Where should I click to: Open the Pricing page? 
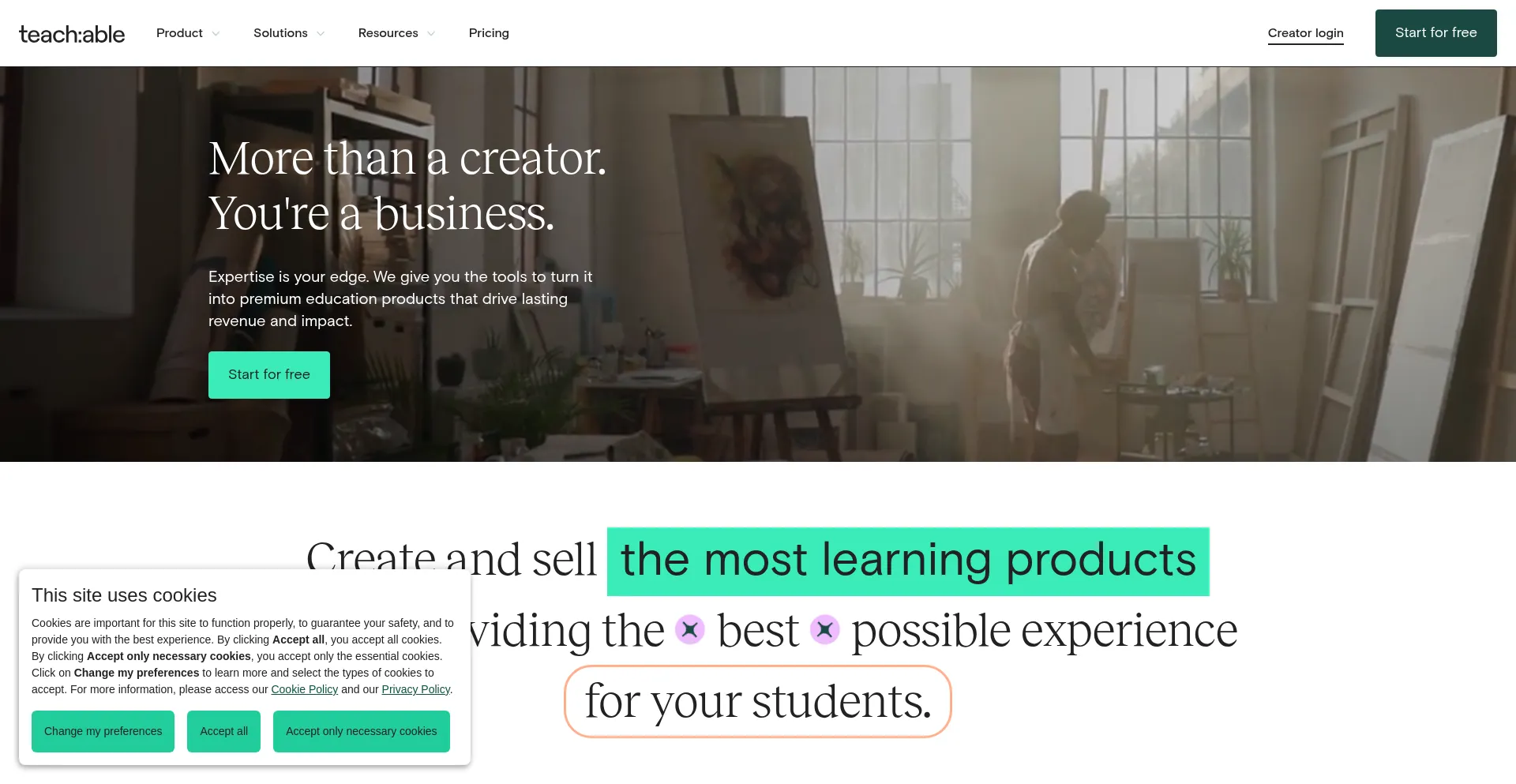pos(489,33)
